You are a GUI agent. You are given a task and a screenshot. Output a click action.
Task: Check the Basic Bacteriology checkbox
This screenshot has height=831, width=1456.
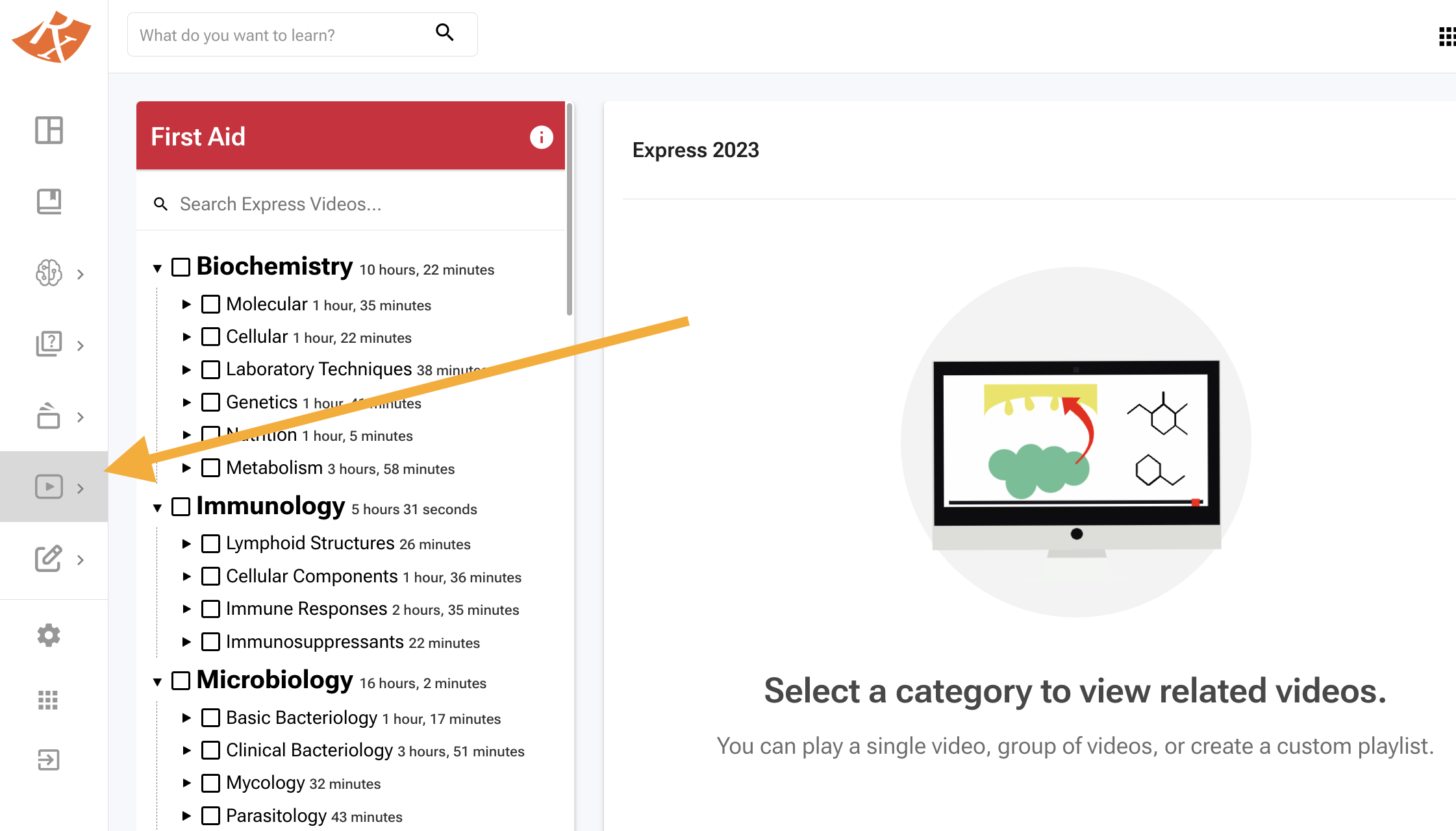point(211,717)
